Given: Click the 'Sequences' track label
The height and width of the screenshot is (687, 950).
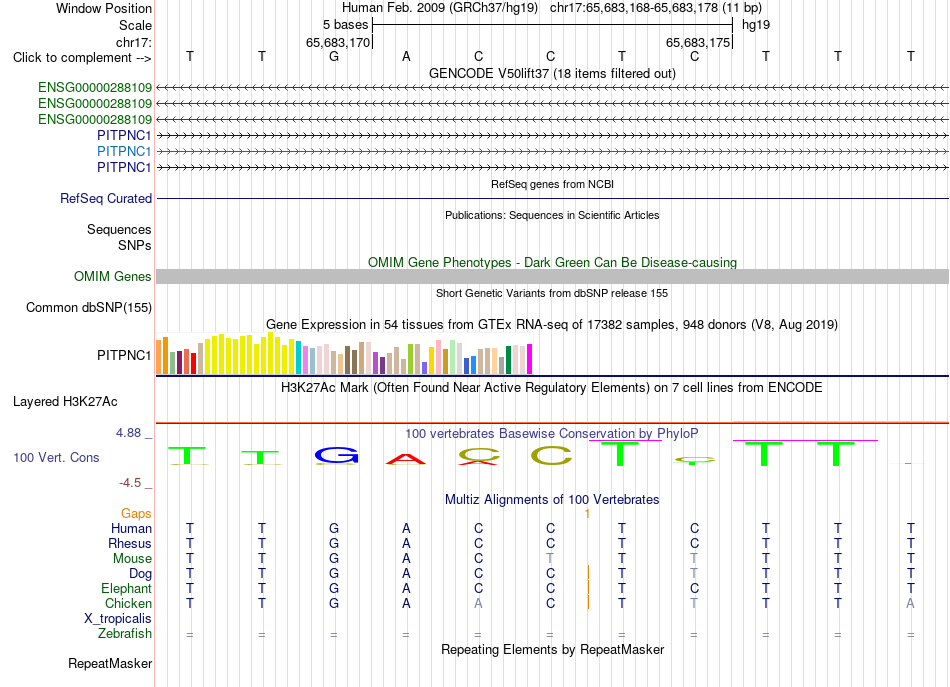Looking at the screenshot, I should [119, 230].
